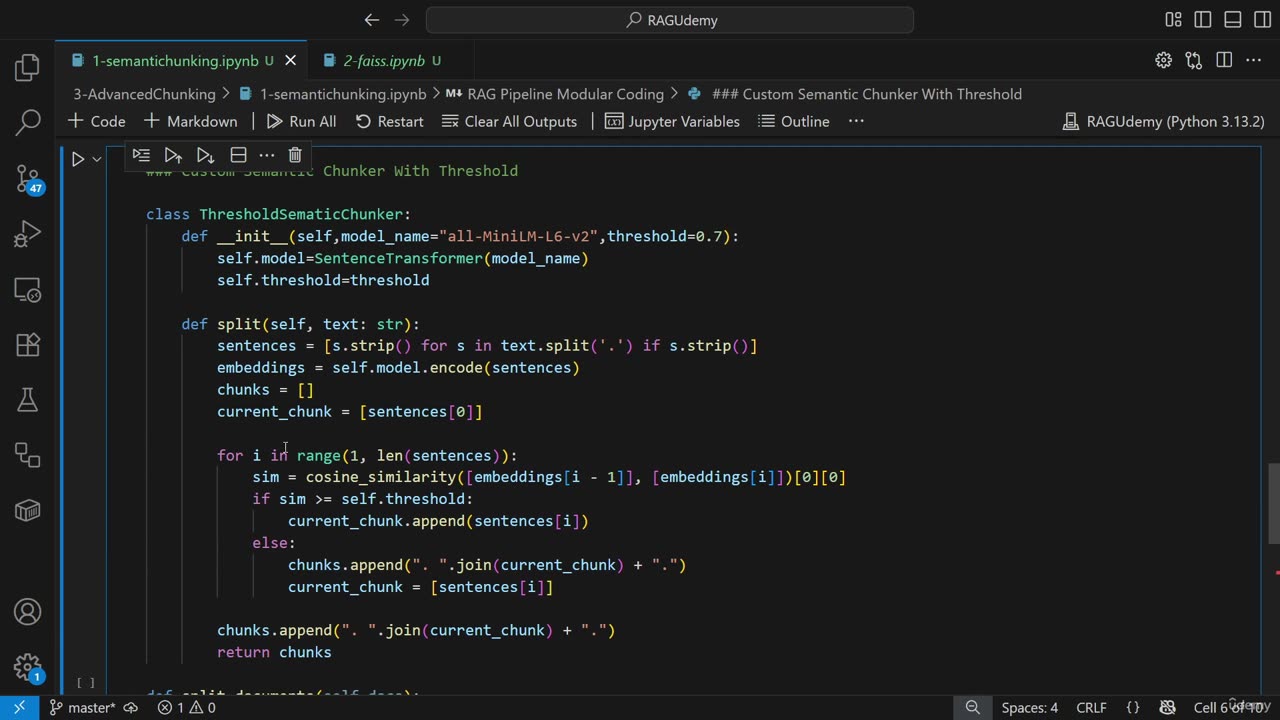This screenshot has height=720, width=1280.
Task: Go forward using the title bar arrow
Action: pos(402,20)
